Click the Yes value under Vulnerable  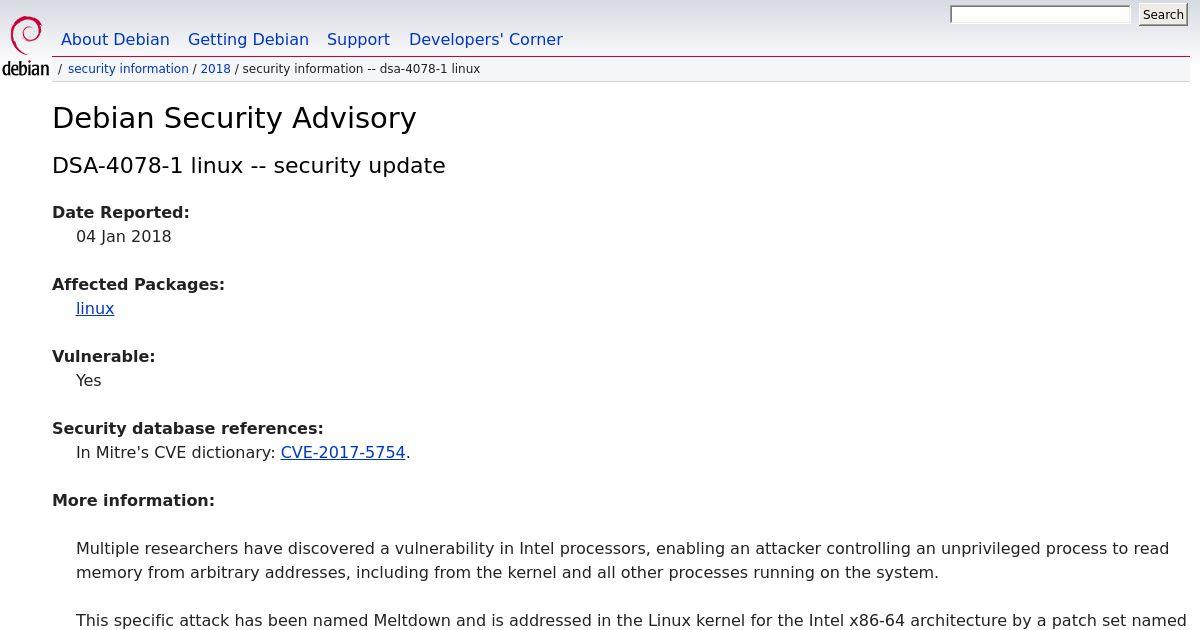[89, 381]
